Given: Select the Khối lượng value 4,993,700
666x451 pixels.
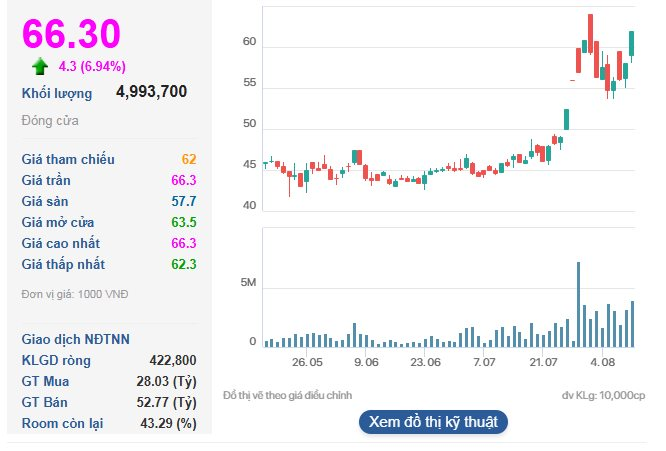Looking at the screenshot, I should coord(151,92).
